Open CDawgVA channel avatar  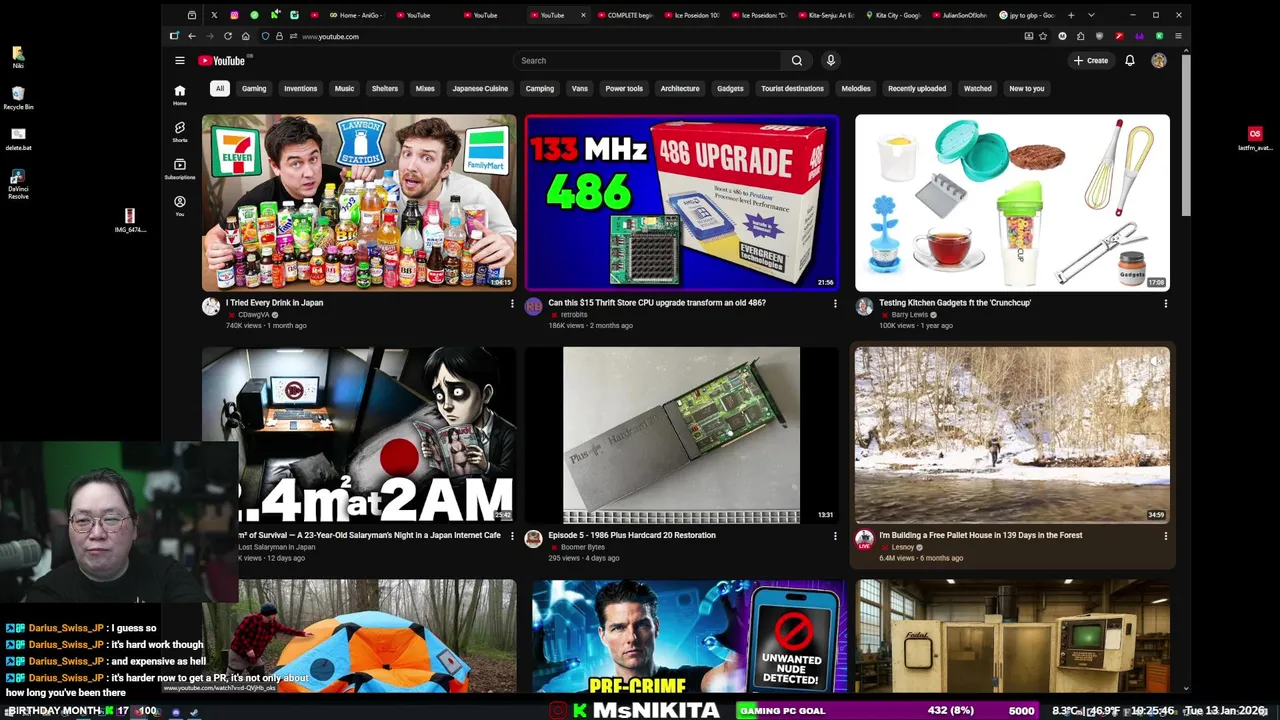(x=211, y=307)
